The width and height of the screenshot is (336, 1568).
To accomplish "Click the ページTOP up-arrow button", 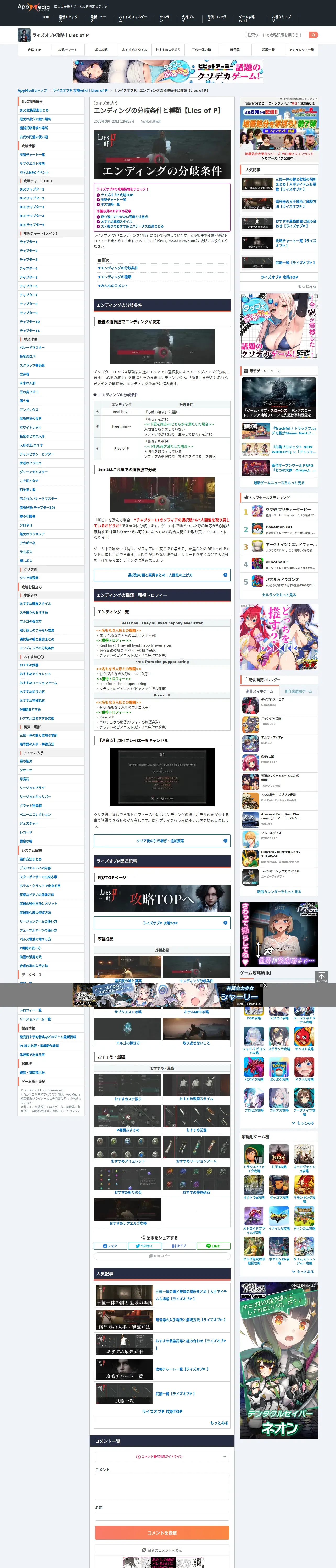I will [x=321, y=976].
